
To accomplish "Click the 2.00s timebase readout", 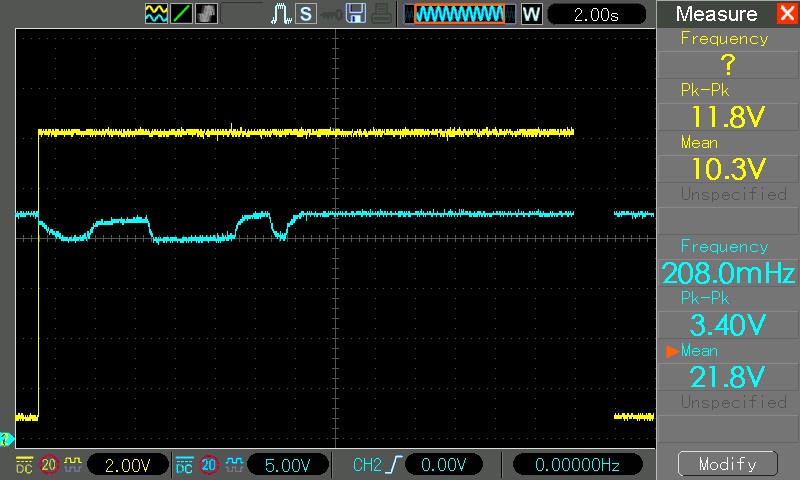I will 596,14.
